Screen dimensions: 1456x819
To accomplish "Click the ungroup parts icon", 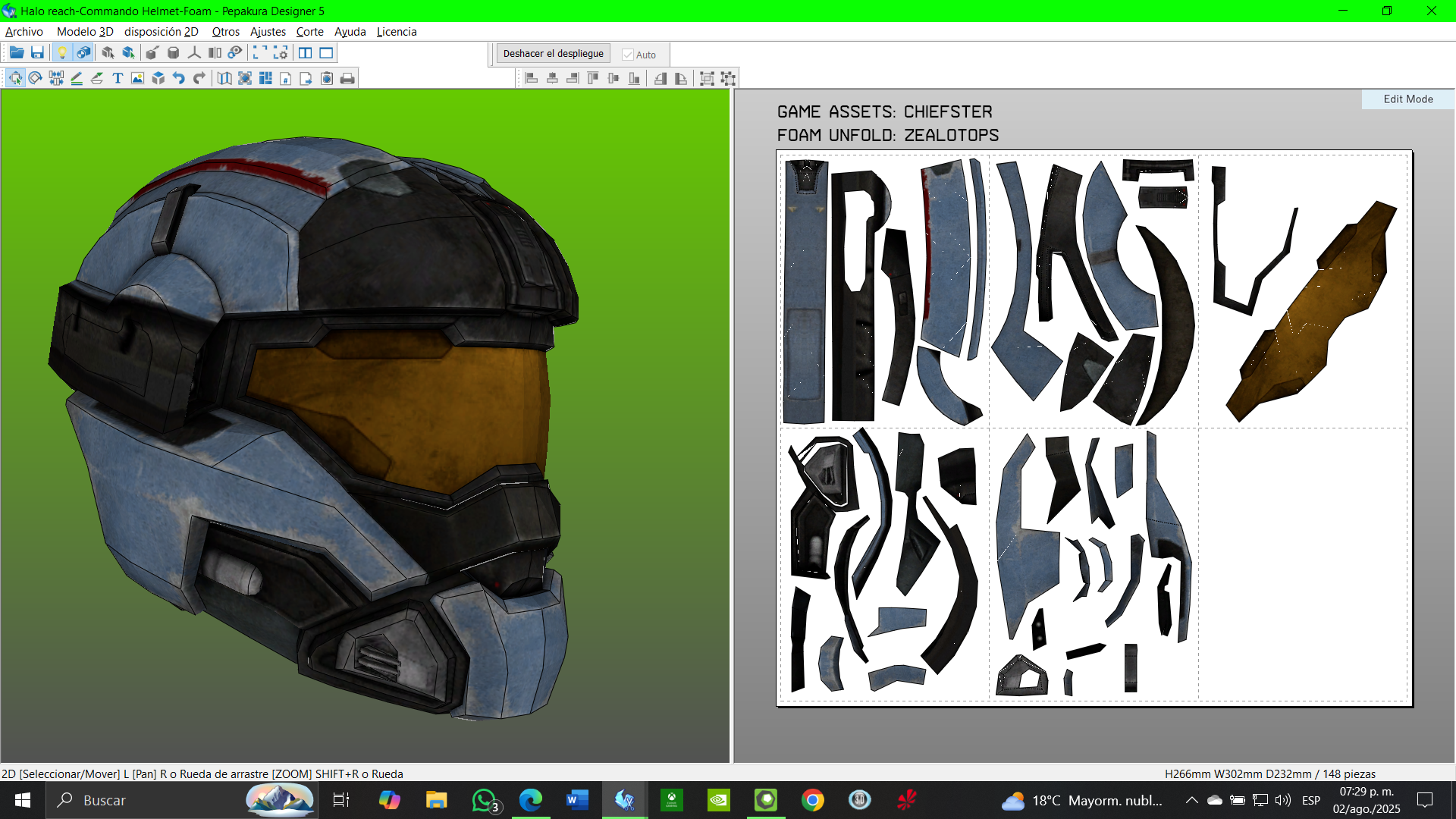I will click(x=728, y=78).
